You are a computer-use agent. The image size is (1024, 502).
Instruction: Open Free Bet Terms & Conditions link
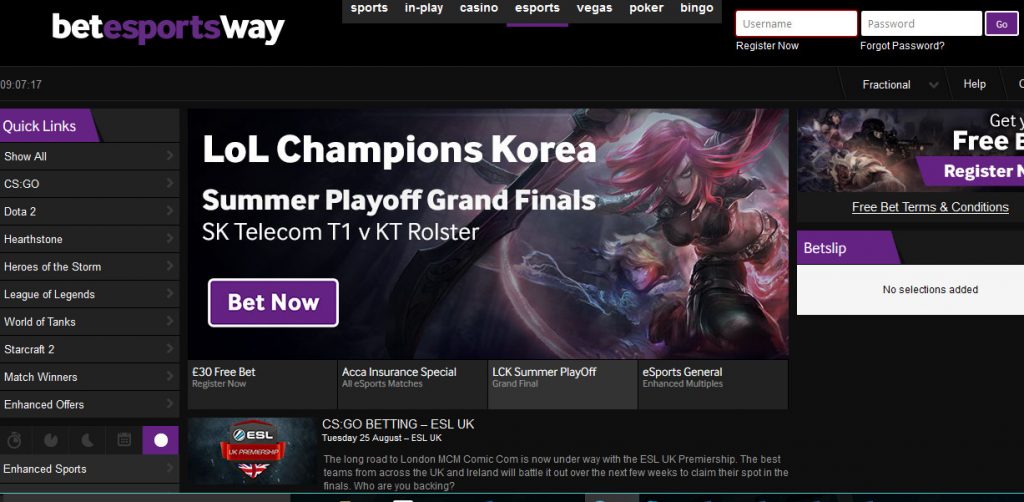coord(930,207)
